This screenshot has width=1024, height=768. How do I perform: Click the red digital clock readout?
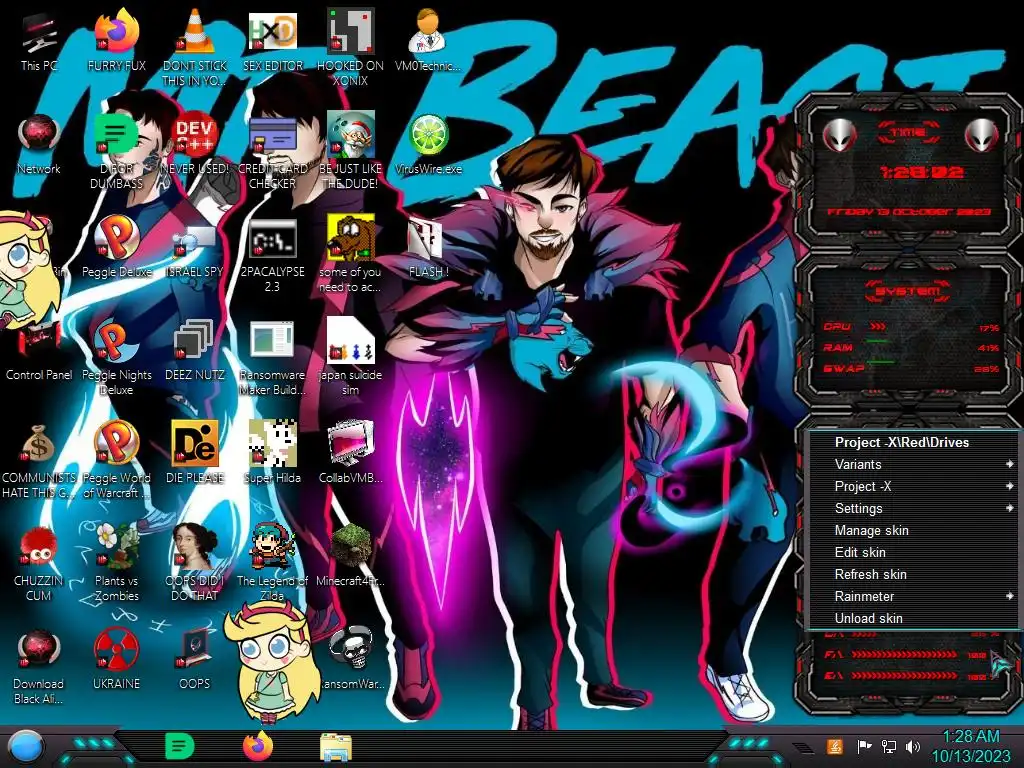(921, 172)
